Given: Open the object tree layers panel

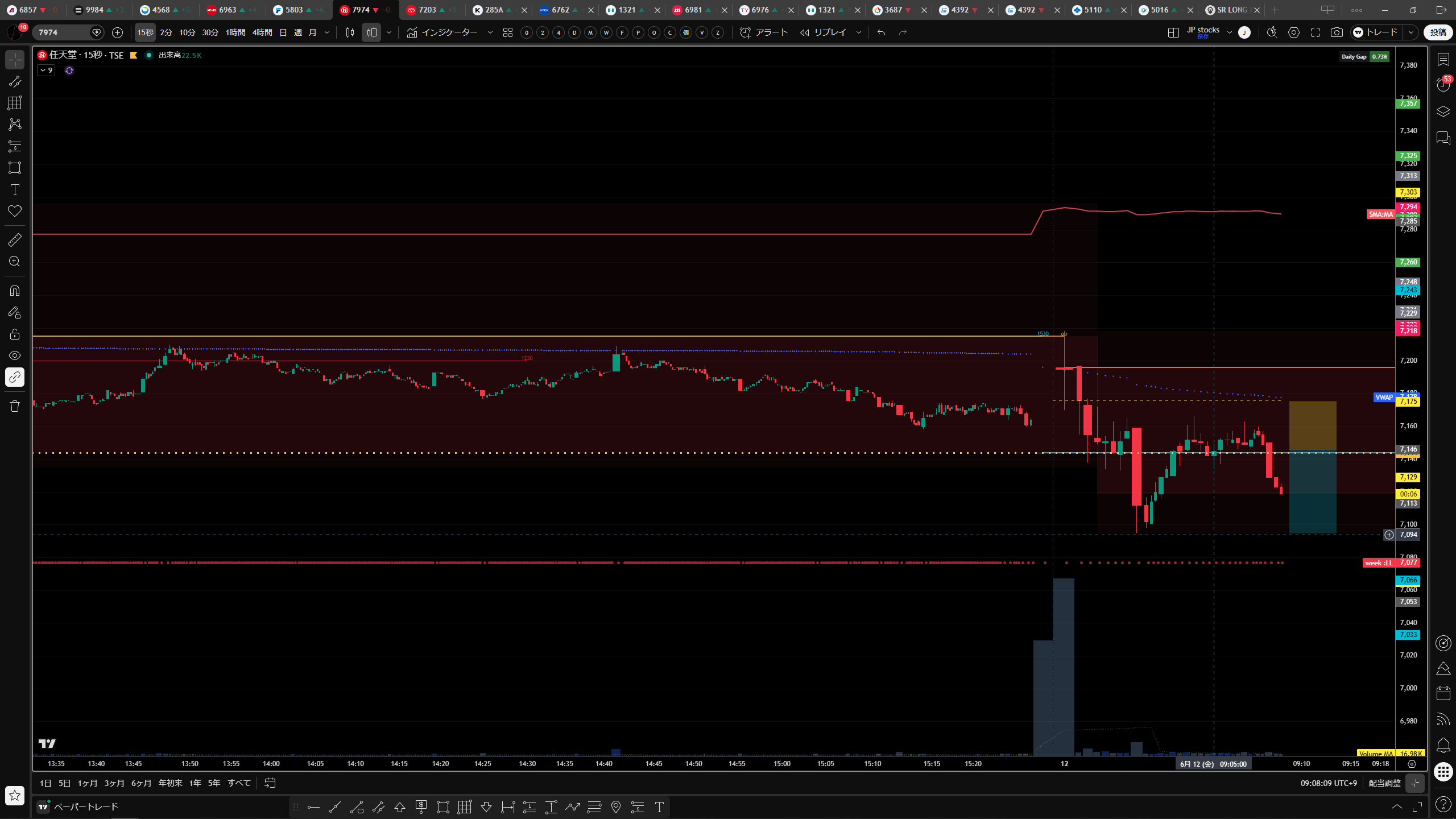Looking at the screenshot, I should click(1443, 111).
